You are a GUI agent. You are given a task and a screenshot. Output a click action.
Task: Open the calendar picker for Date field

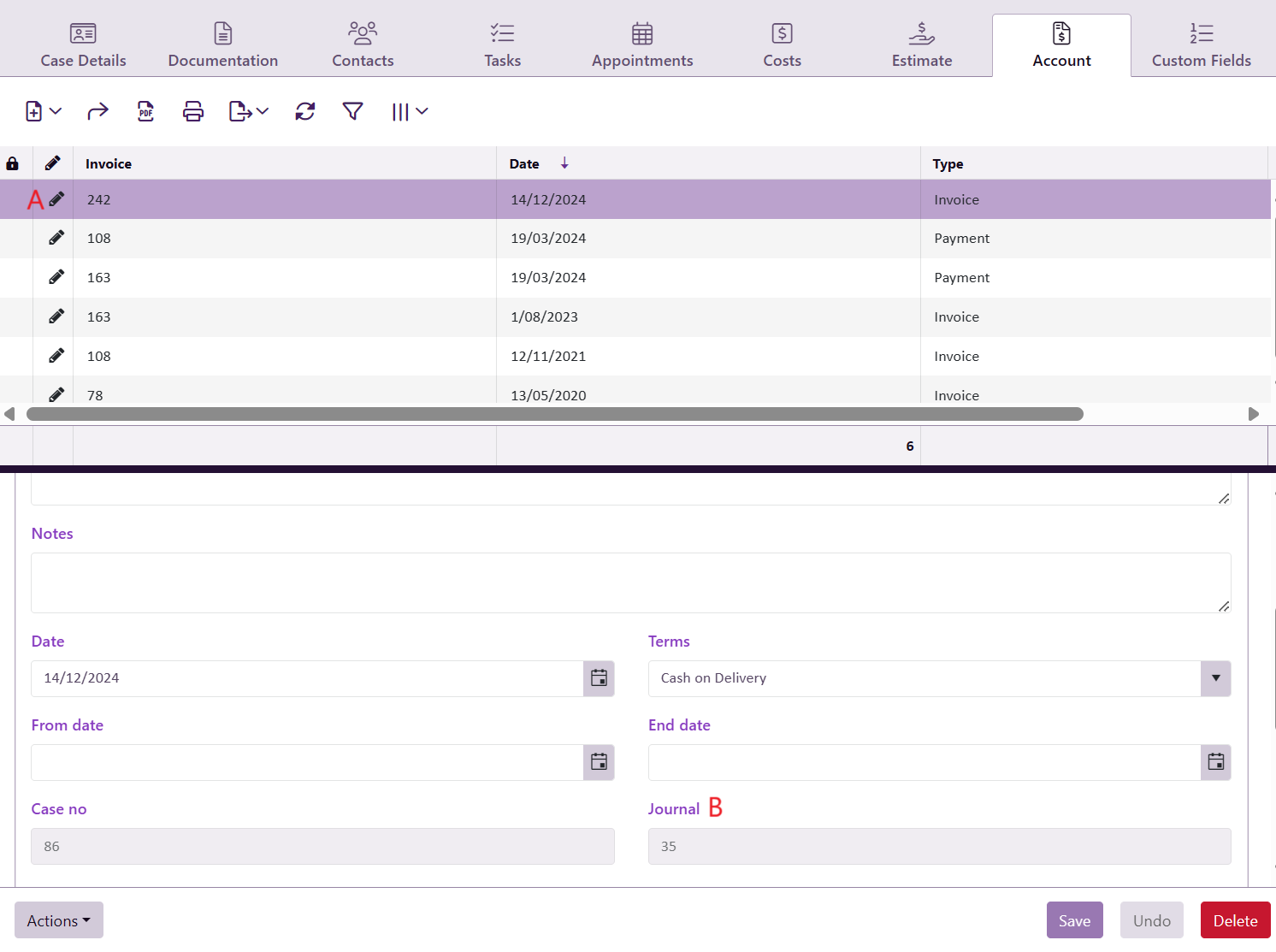(599, 678)
